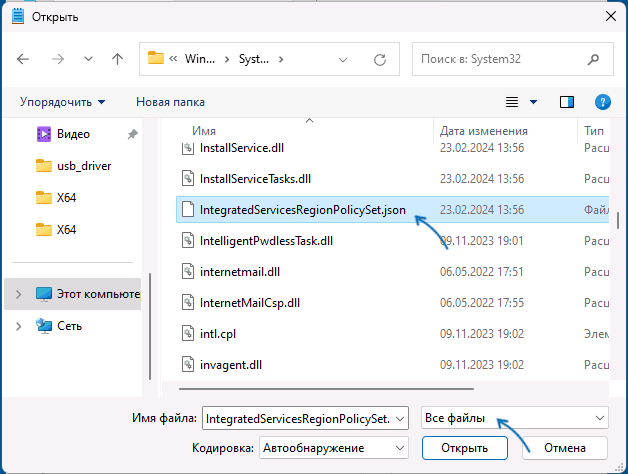The height and width of the screenshot is (474, 628).
Task: Select the intl.cpl file icon
Action: [x=187, y=333]
